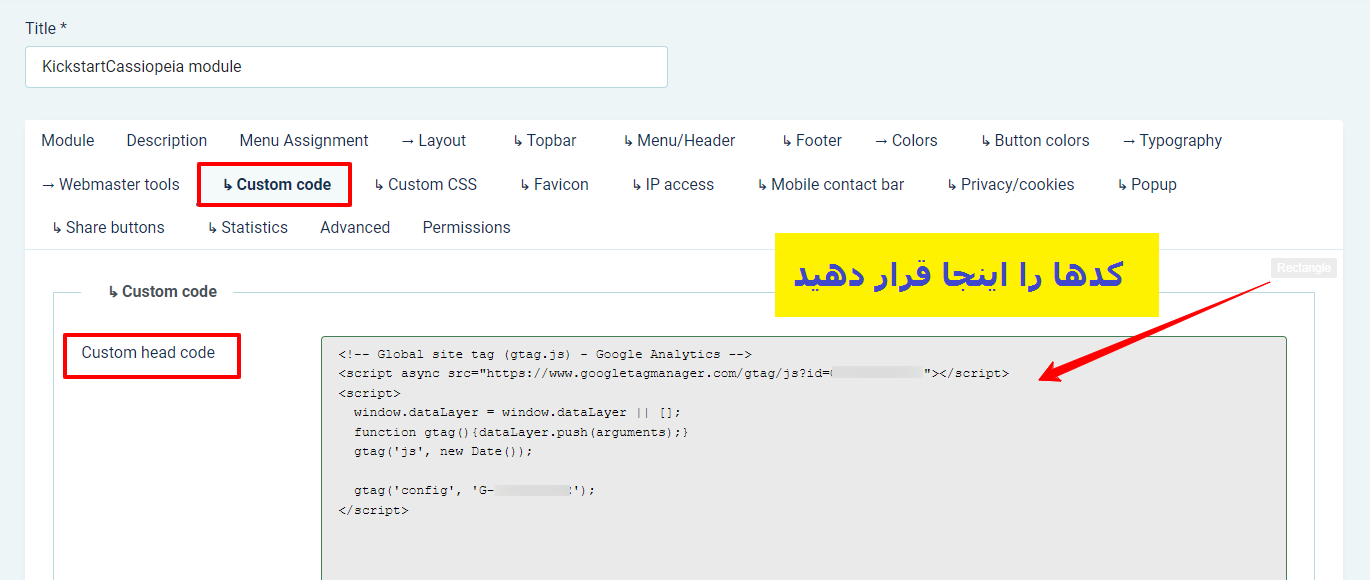Switch to the Permissions tab
The image size is (1370, 580).
pyautogui.click(x=465, y=227)
